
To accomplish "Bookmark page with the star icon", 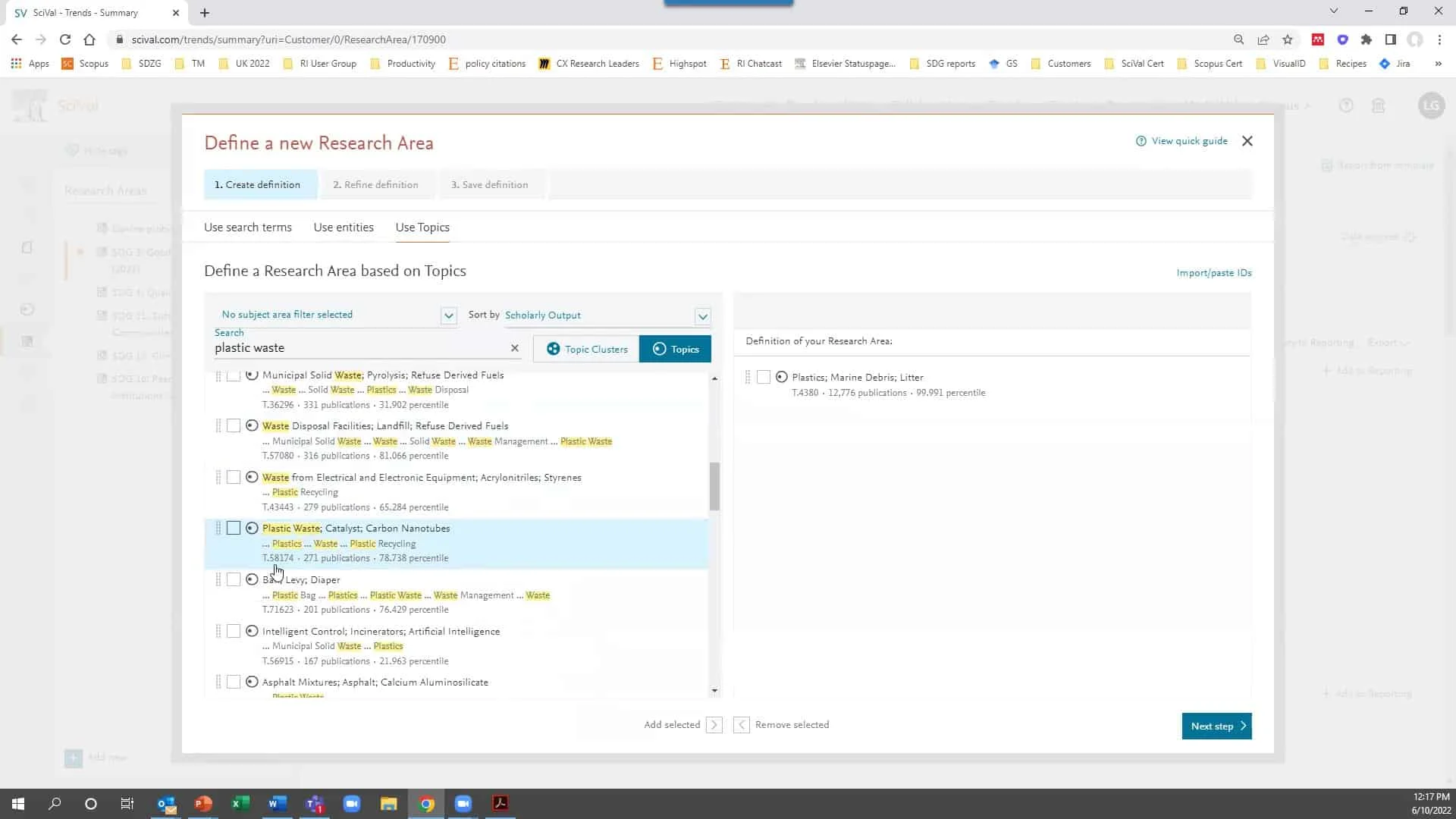I will 1288,39.
